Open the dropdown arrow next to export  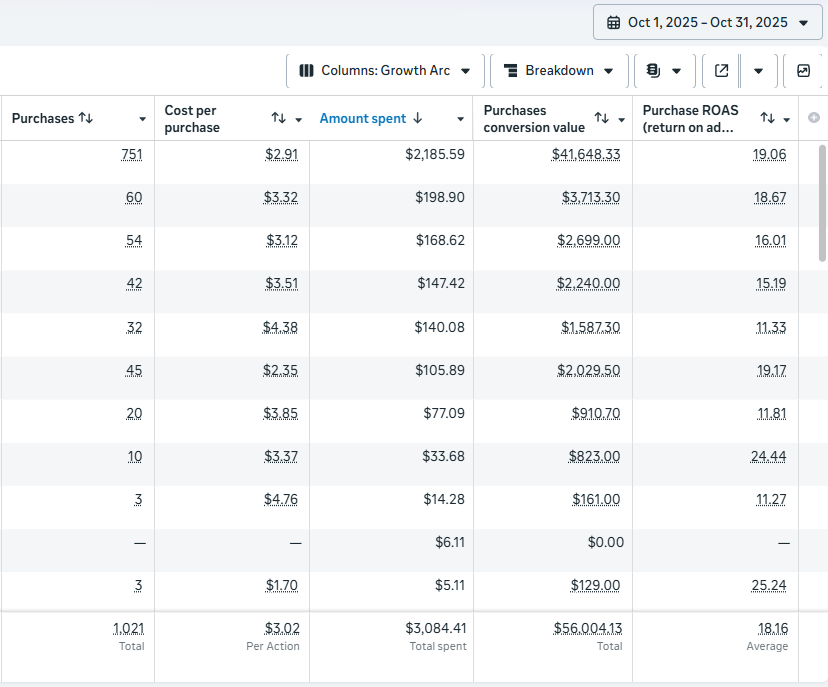coord(758,71)
